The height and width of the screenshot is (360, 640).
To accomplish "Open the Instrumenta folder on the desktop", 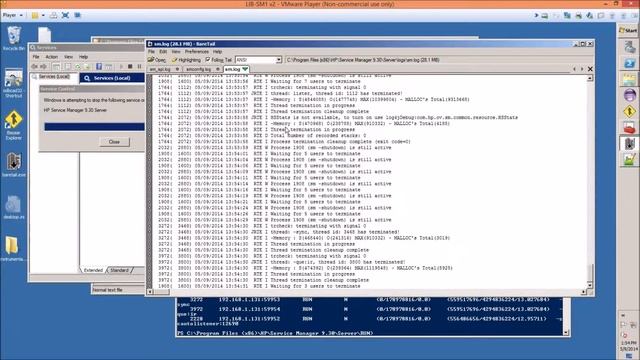I will pyautogui.click(x=13, y=249).
